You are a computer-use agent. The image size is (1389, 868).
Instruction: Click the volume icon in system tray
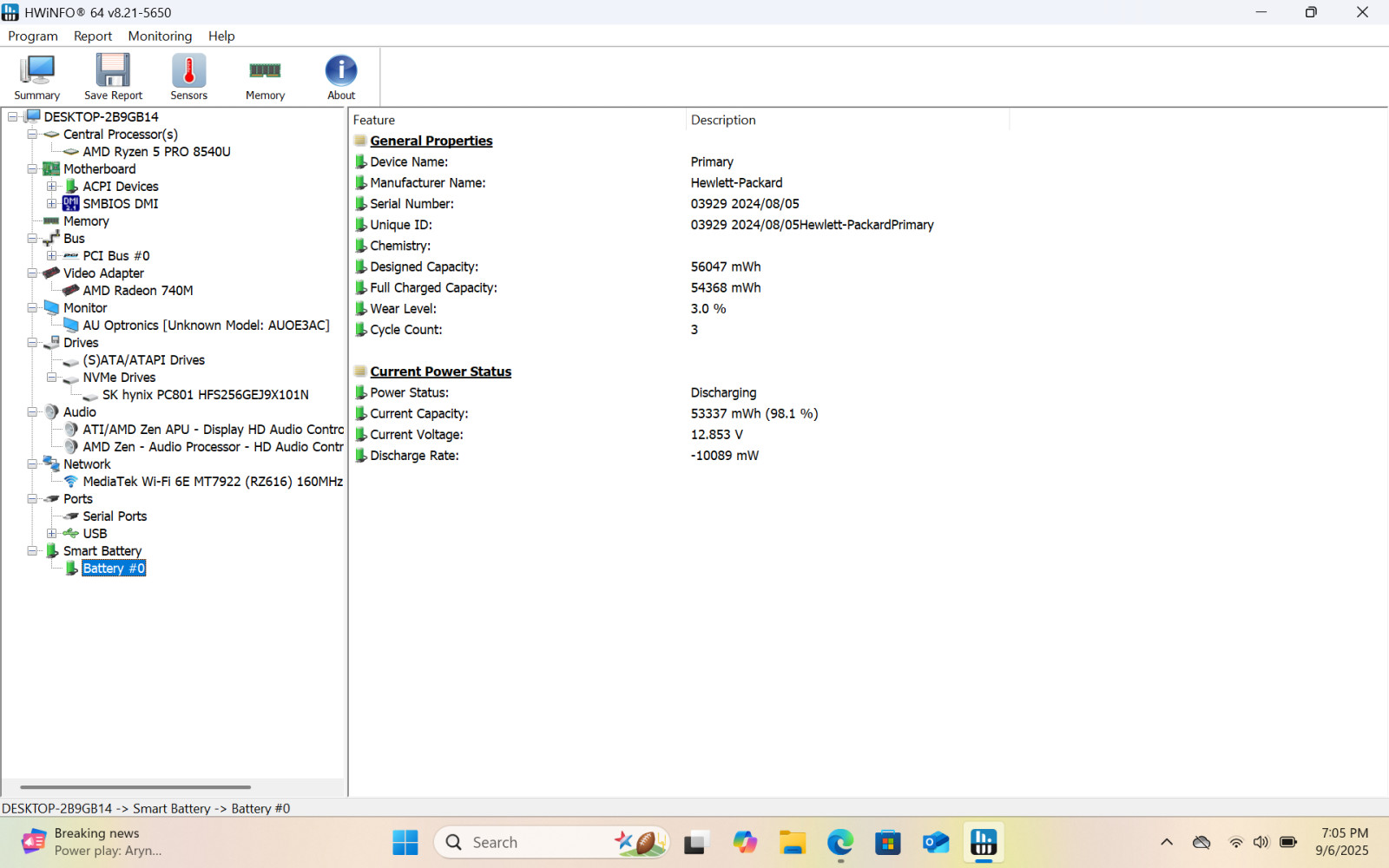pos(1261,842)
